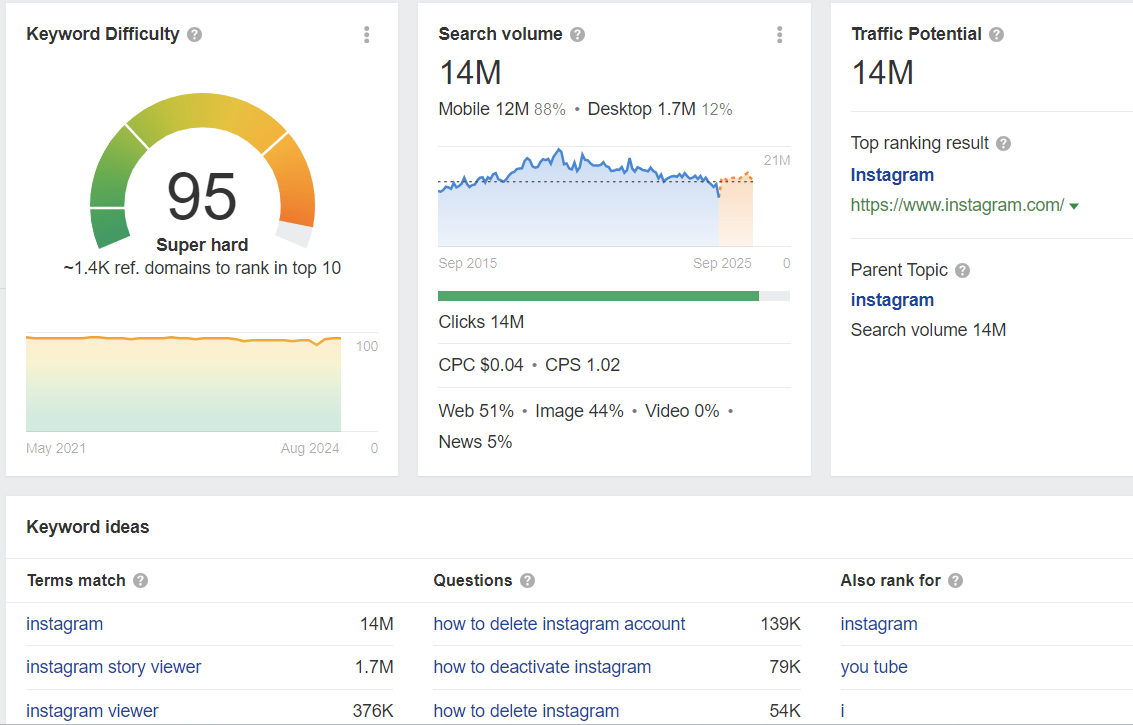Screen dimensions: 1133x725
Task: Click 'CPC $0.04' value
Action: tap(481, 365)
